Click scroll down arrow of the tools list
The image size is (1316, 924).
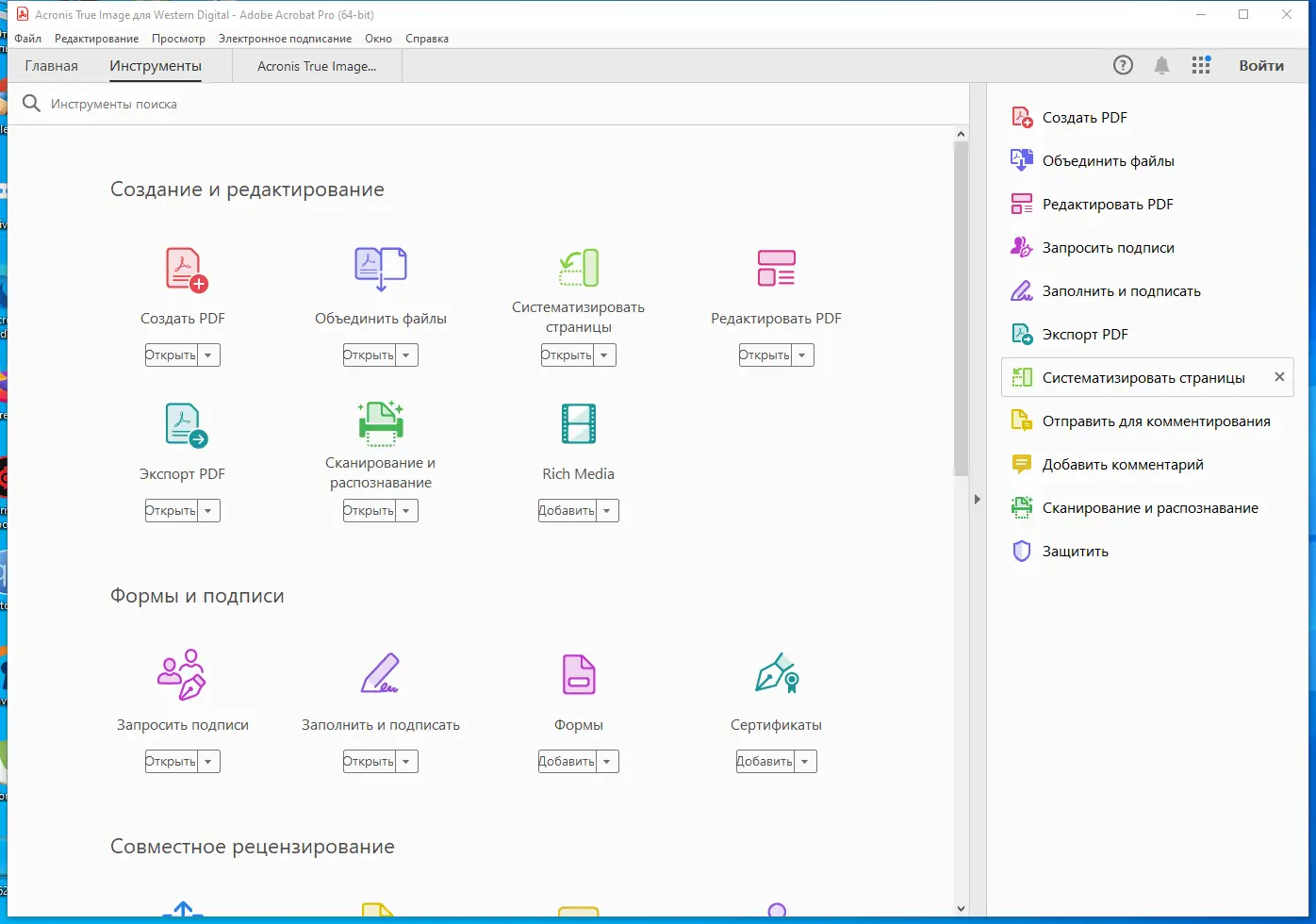(961, 909)
